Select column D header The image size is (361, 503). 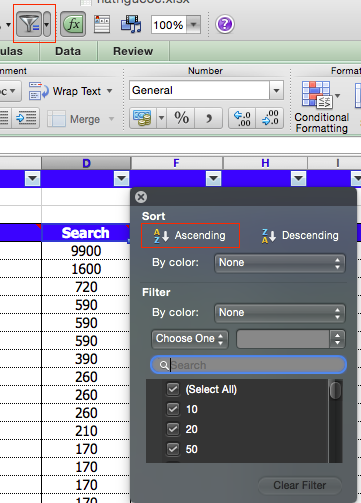point(86,163)
